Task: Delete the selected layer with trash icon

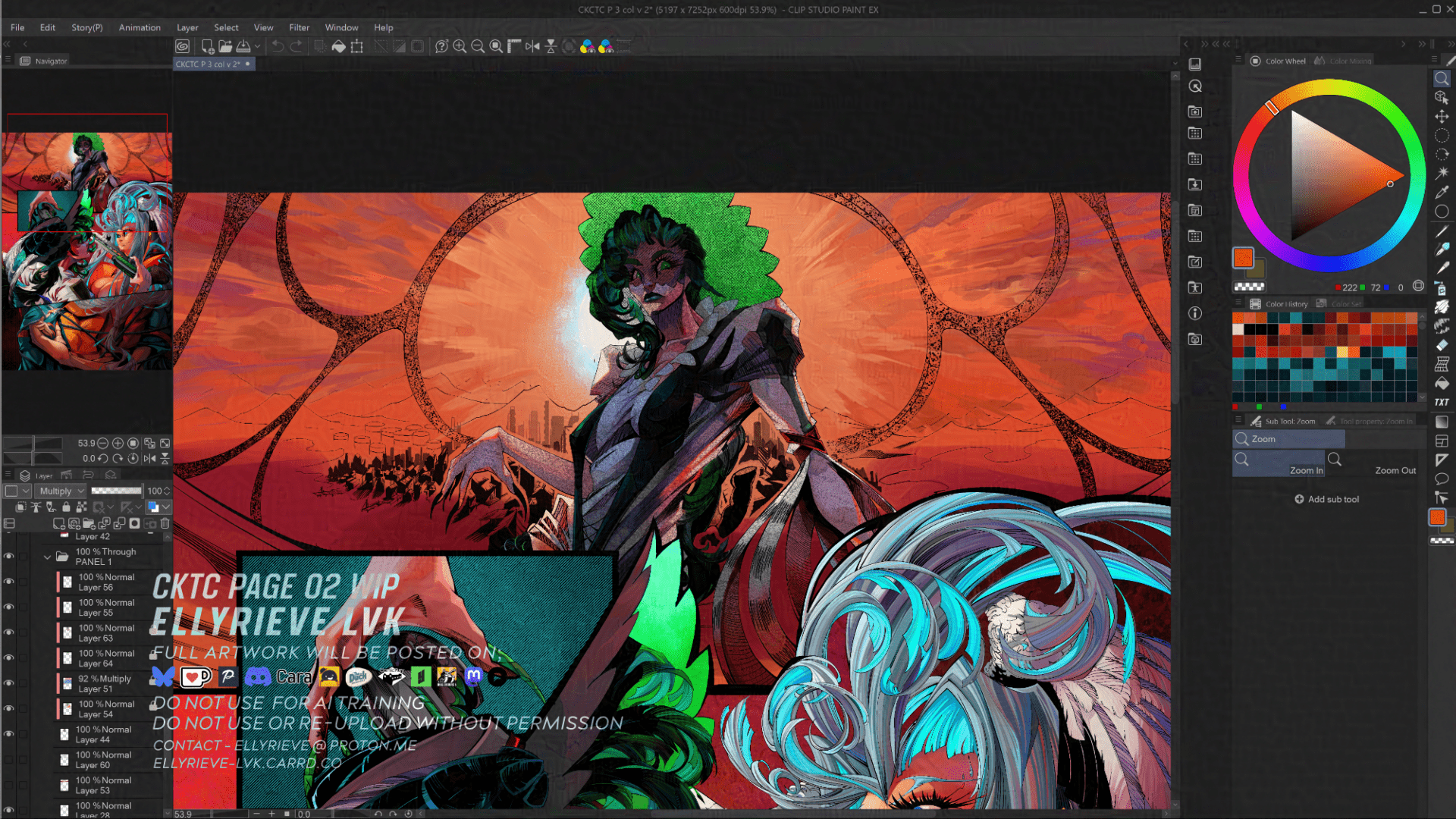Action: pyautogui.click(x=165, y=523)
